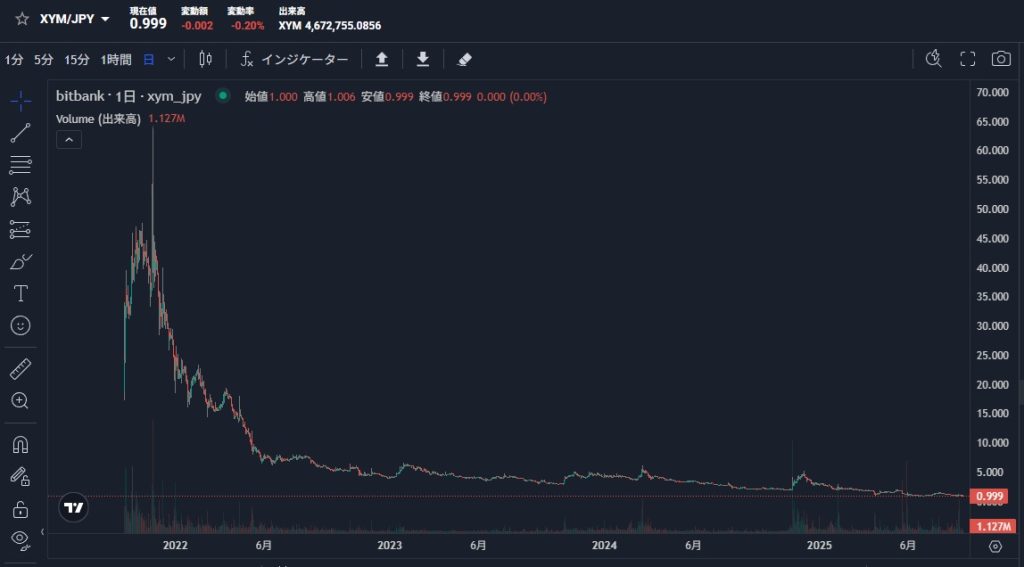Switch to the 1分 timeframe
Image resolution: width=1024 pixels, height=567 pixels.
(x=14, y=60)
